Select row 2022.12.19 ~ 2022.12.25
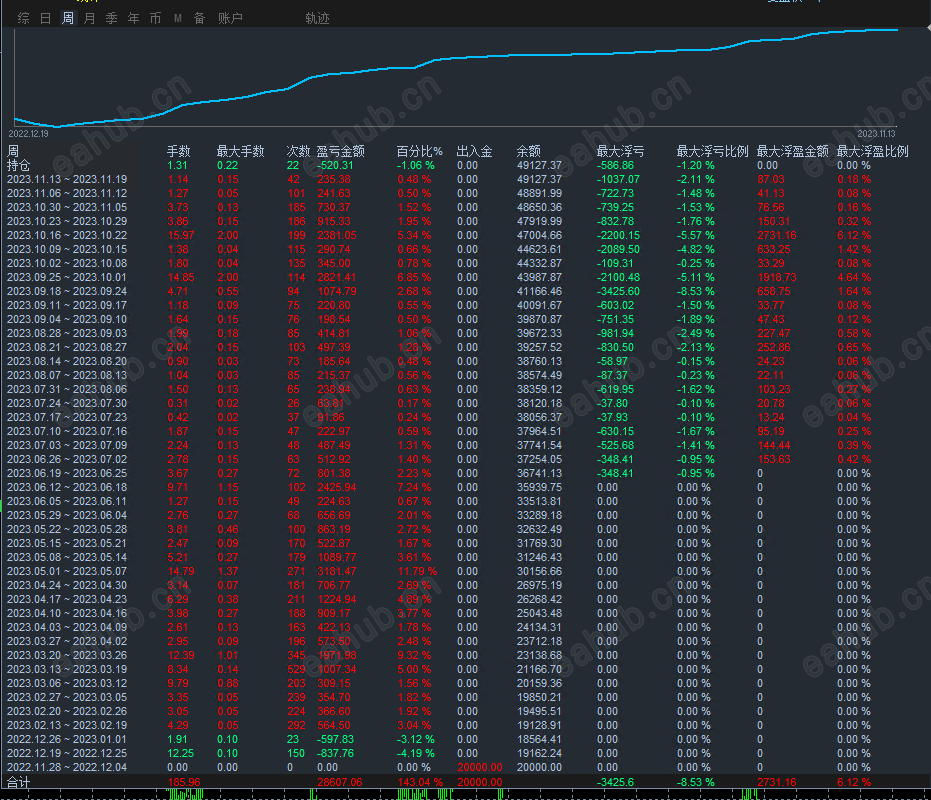This screenshot has height=800, width=931. point(466,753)
